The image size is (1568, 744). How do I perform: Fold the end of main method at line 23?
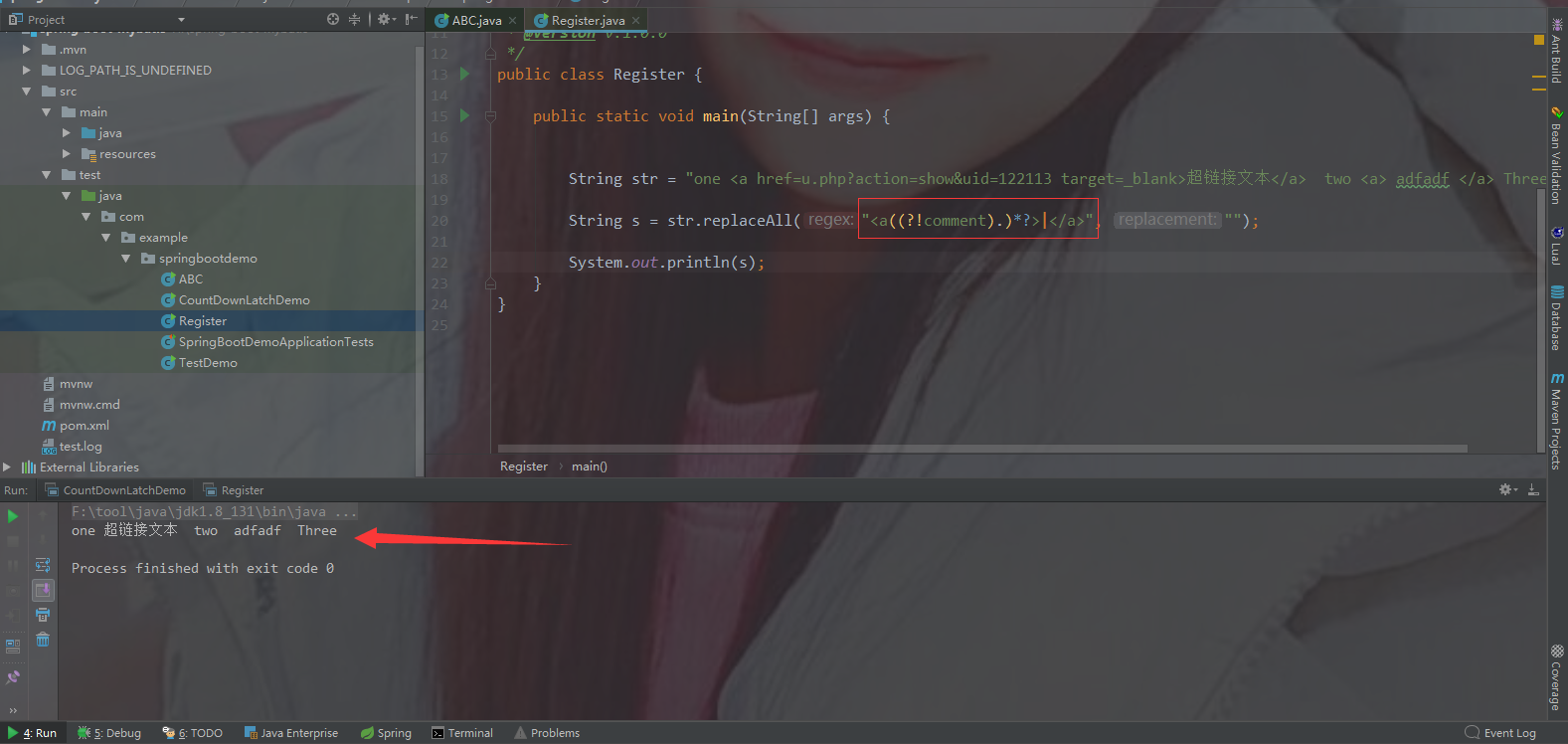coord(490,283)
